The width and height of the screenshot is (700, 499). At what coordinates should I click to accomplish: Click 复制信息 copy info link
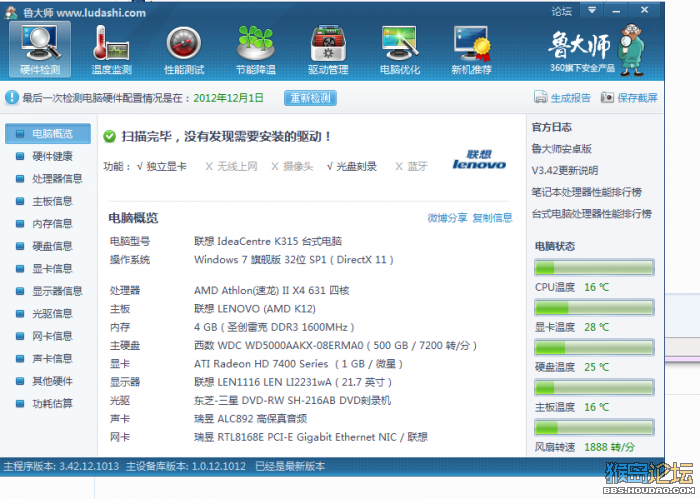492,218
